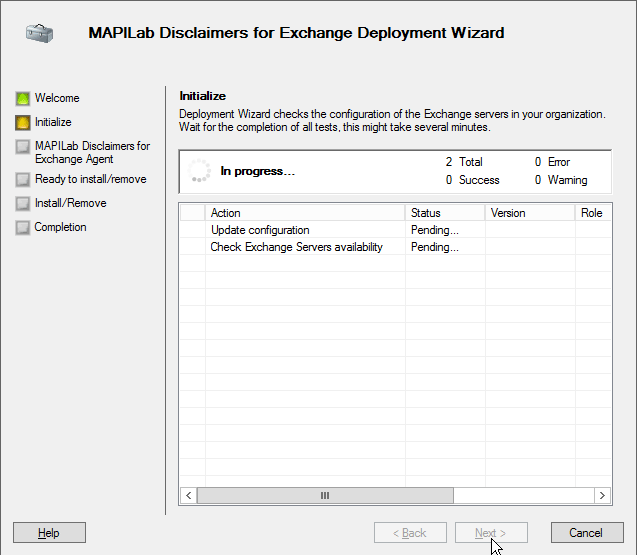The height and width of the screenshot is (555, 637).
Task: Click the In progress status text
Action: tap(258, 171)
